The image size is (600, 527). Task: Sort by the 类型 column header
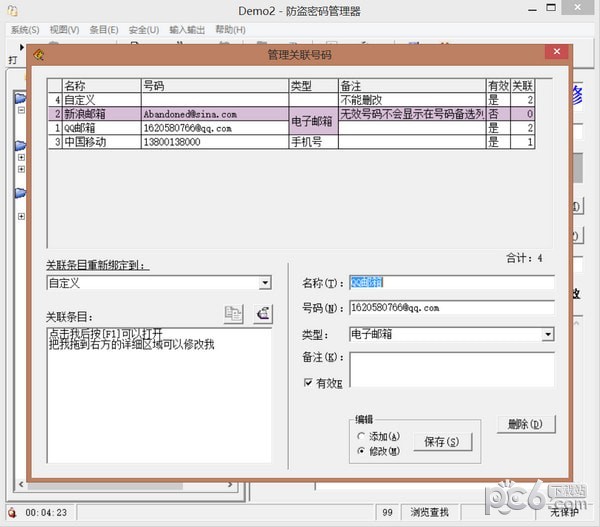(313, 86)
